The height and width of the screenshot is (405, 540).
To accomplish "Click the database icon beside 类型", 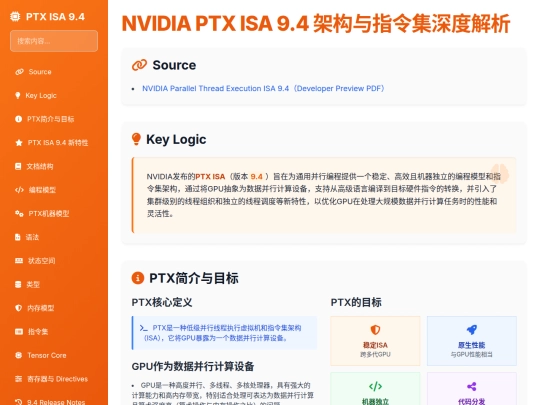I will coord(18,284).
